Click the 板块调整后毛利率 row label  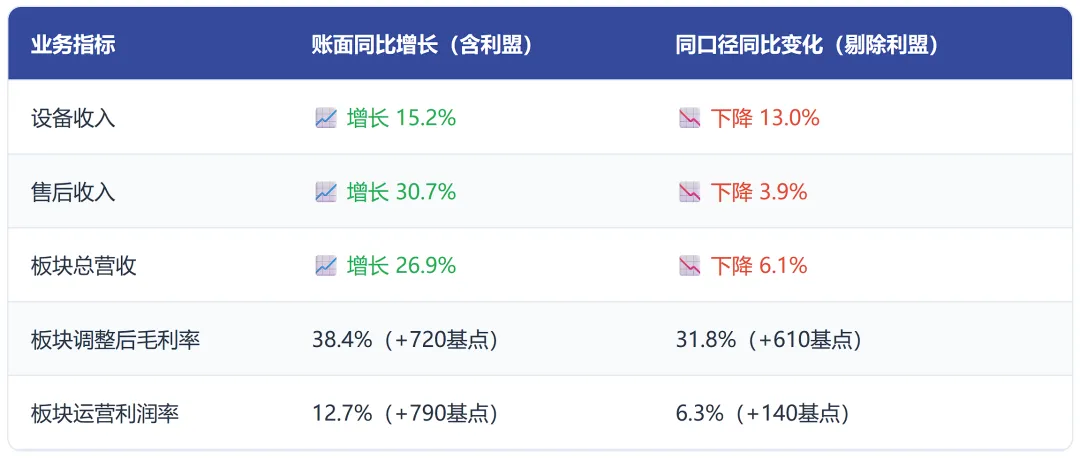(116, 339)
